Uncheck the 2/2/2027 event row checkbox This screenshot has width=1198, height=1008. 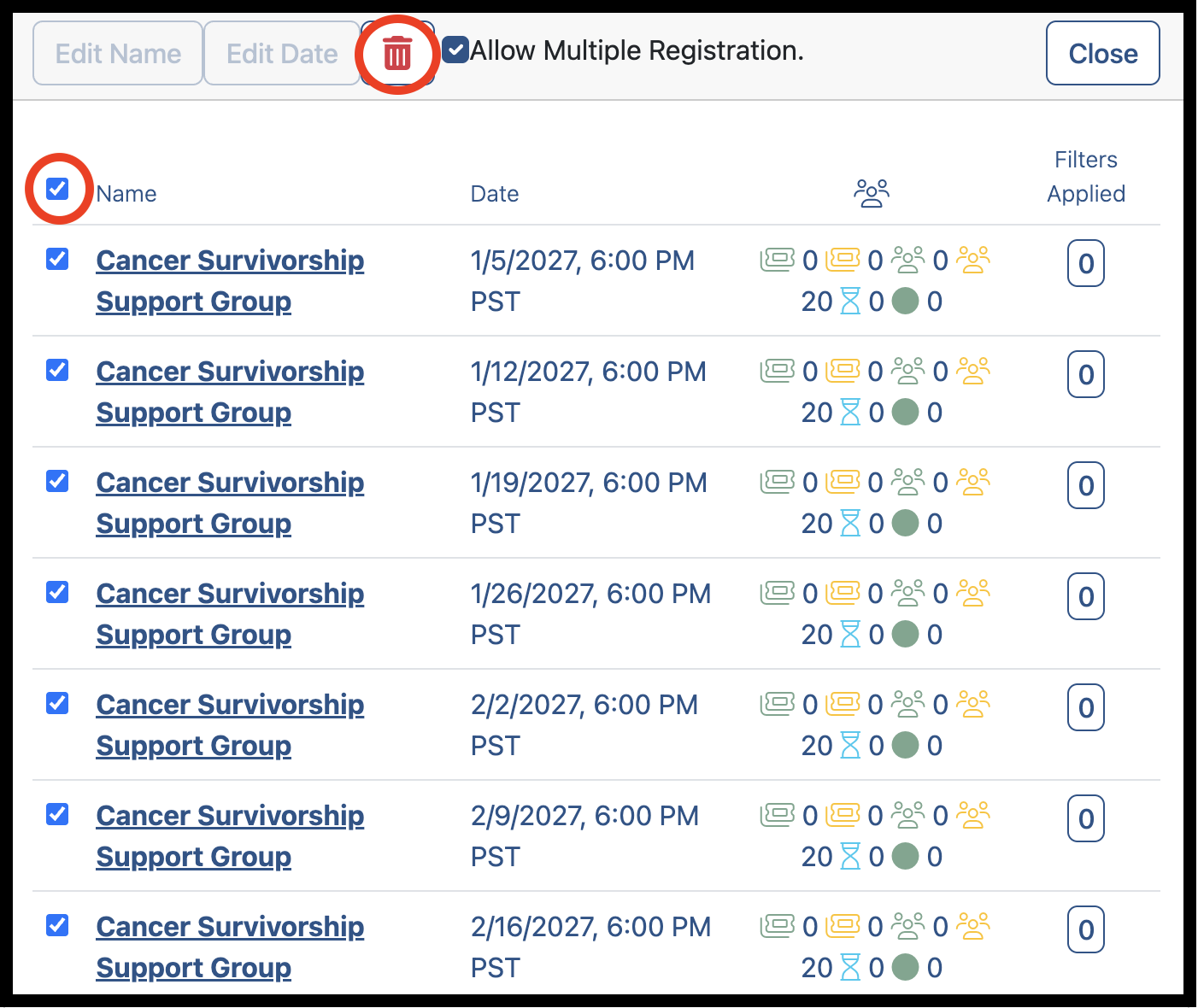coord(57,702)
